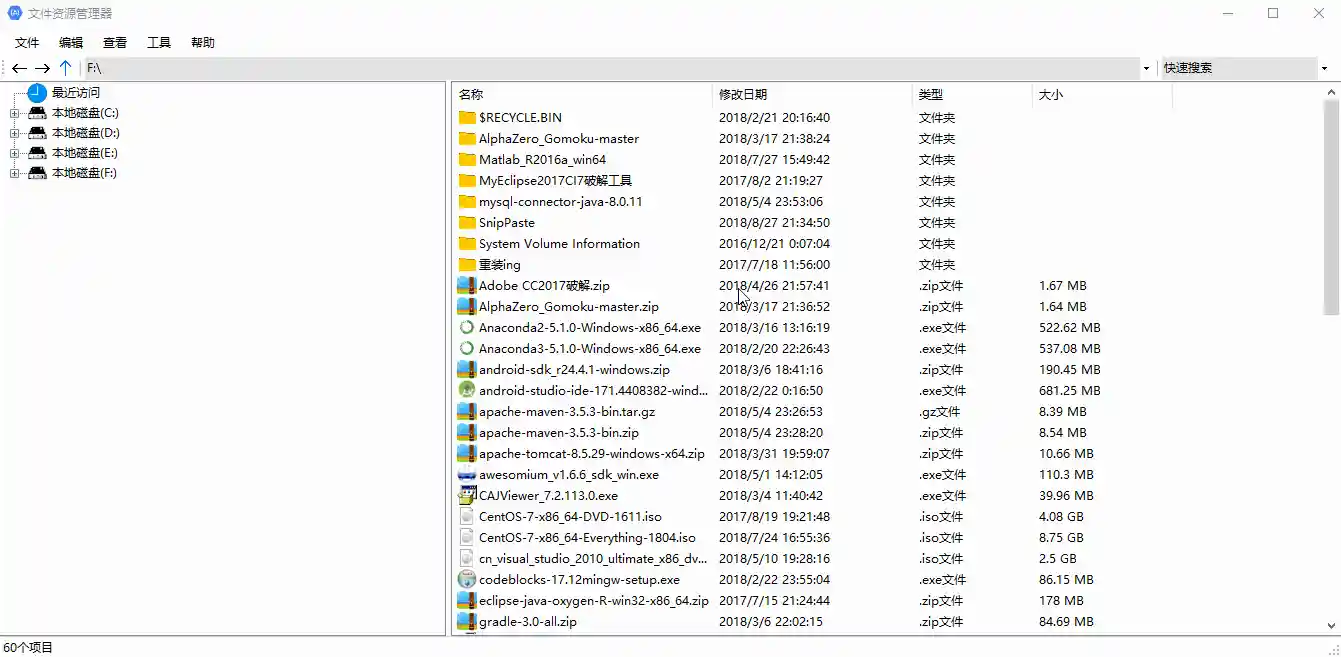Click date 2016/12/21 0:07:04
Screen dimensions: 1341x657
[x=774, y=244]
